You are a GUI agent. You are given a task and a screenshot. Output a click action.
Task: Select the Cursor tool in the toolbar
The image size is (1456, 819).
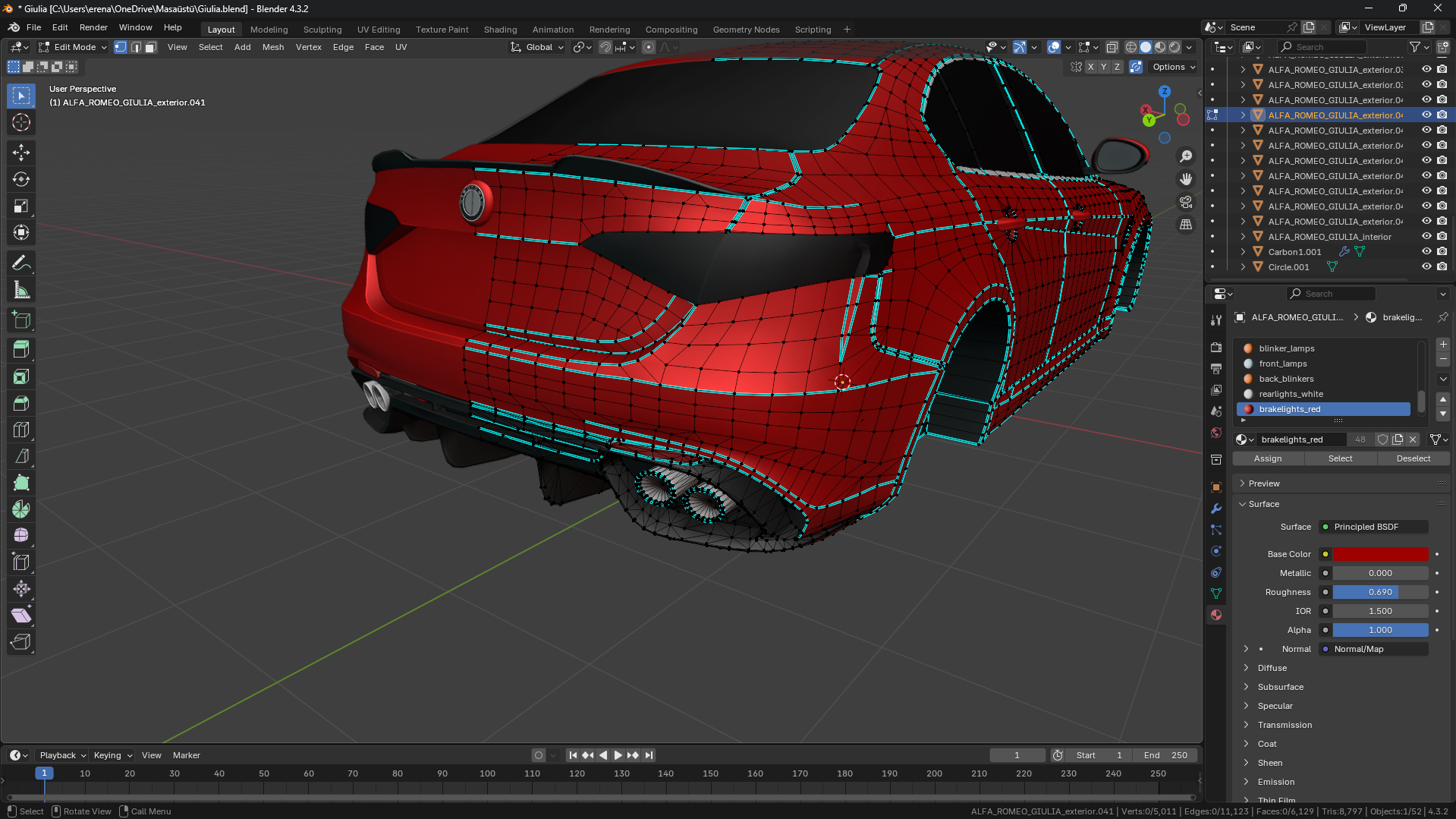coord(21,122)
